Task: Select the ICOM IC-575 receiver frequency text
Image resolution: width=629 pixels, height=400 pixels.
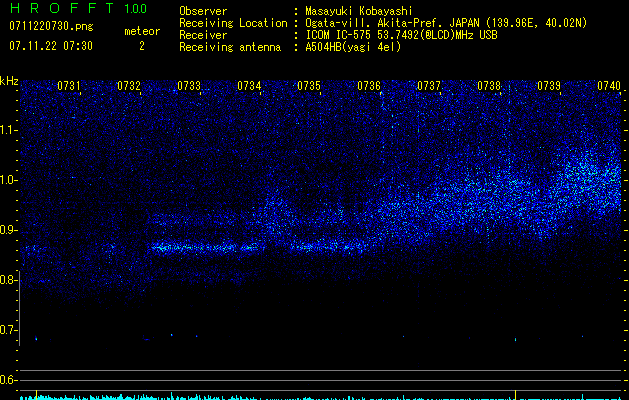Action: coord(401,35)
